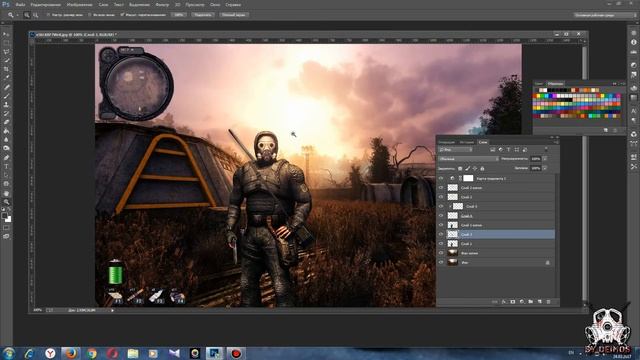Switch to the История panel tab
This screenshot has width=640, height=360.
(x=467, y=142)
